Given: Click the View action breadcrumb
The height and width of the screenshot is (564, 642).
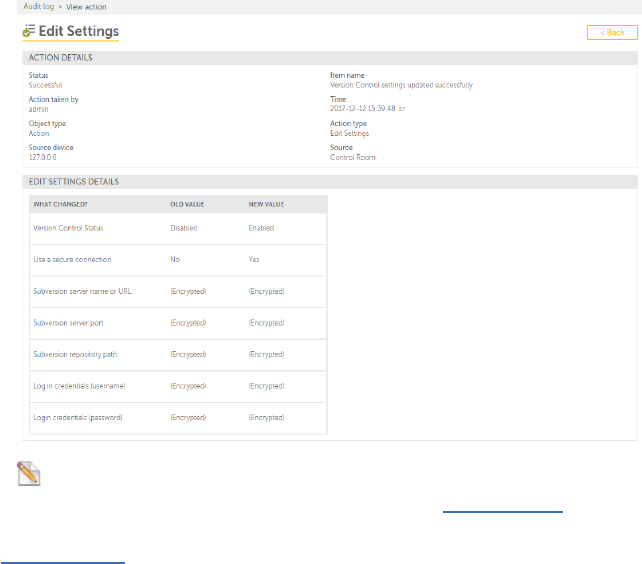Looking at the screenshot, I should click(87, 7).
